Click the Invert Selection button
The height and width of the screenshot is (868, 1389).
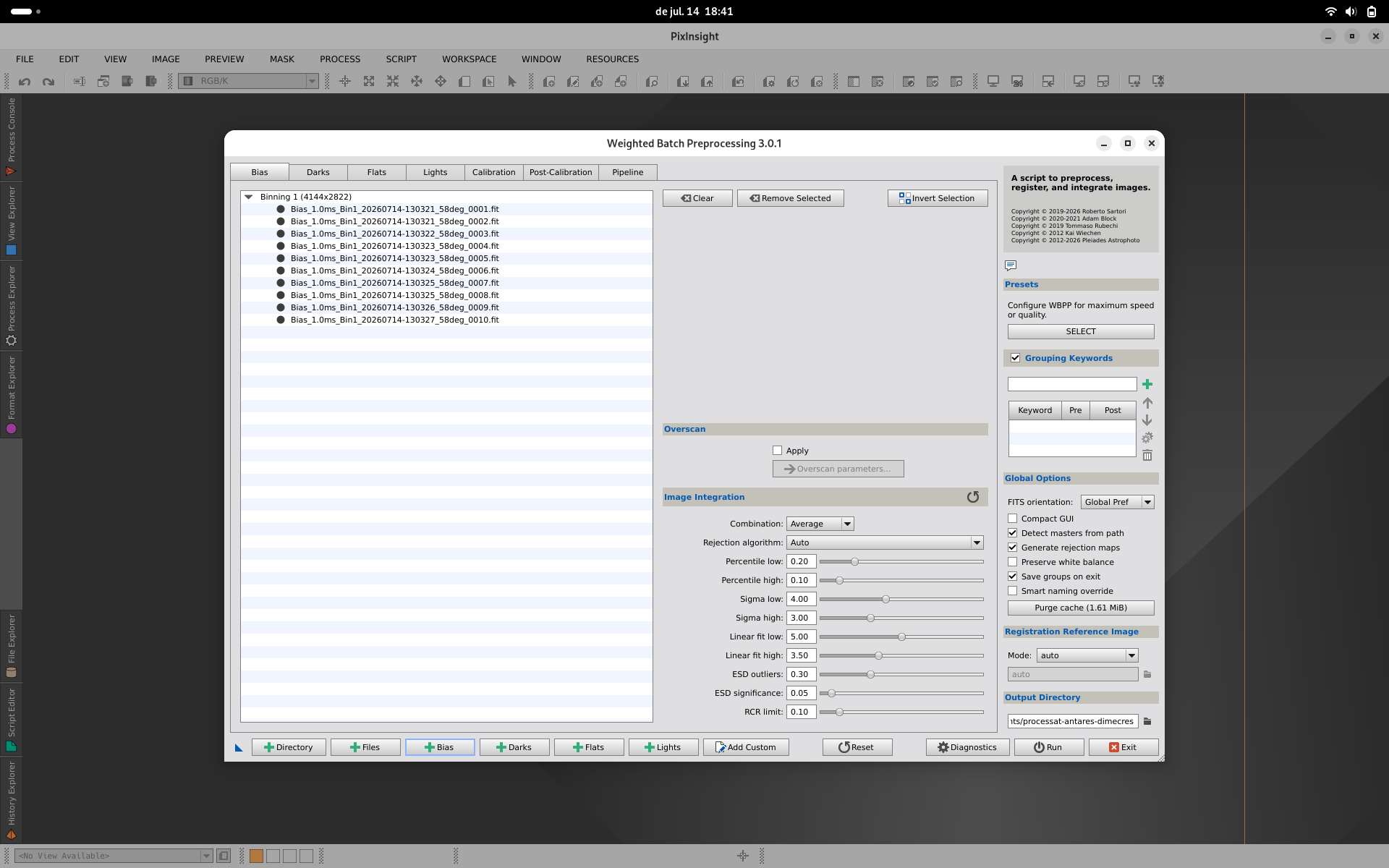938,198
